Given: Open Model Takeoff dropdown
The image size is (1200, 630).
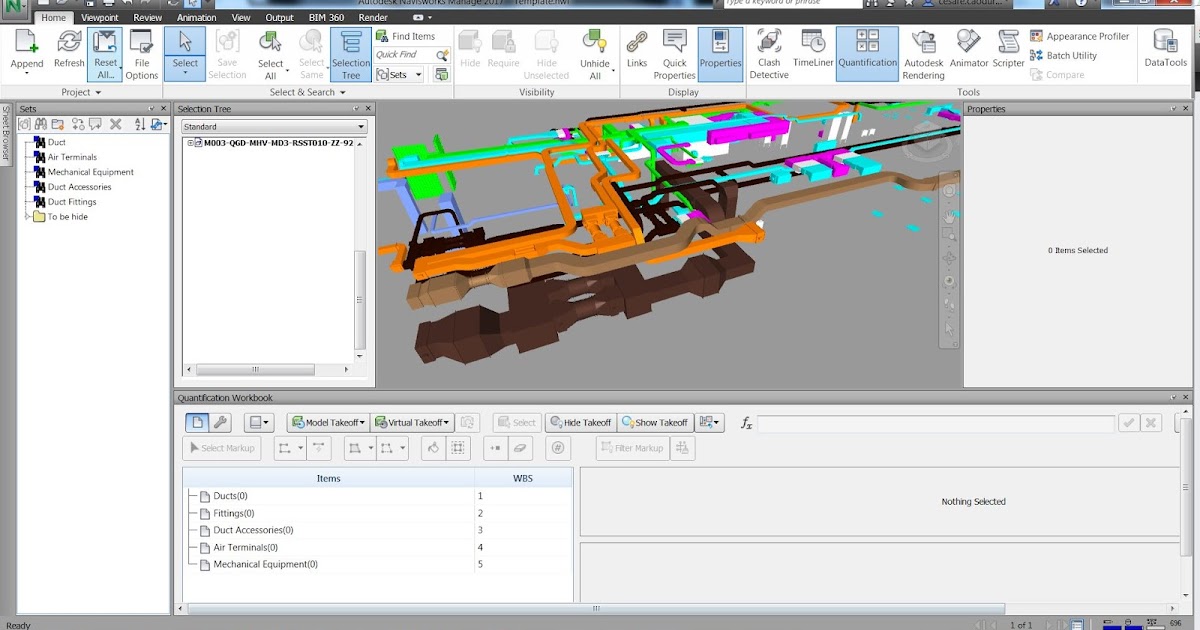Looking at the screenshot, I should click(328, 423).
